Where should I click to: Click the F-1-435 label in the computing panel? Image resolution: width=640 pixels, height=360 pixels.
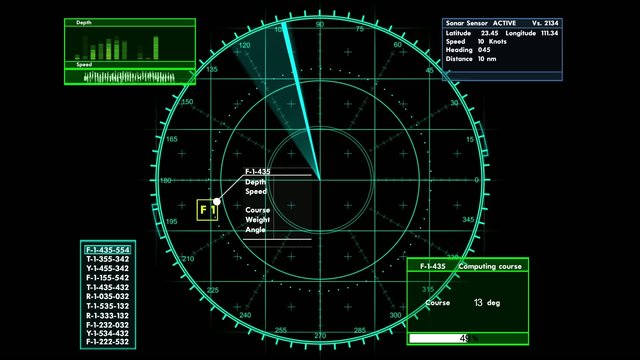[433, 267]
